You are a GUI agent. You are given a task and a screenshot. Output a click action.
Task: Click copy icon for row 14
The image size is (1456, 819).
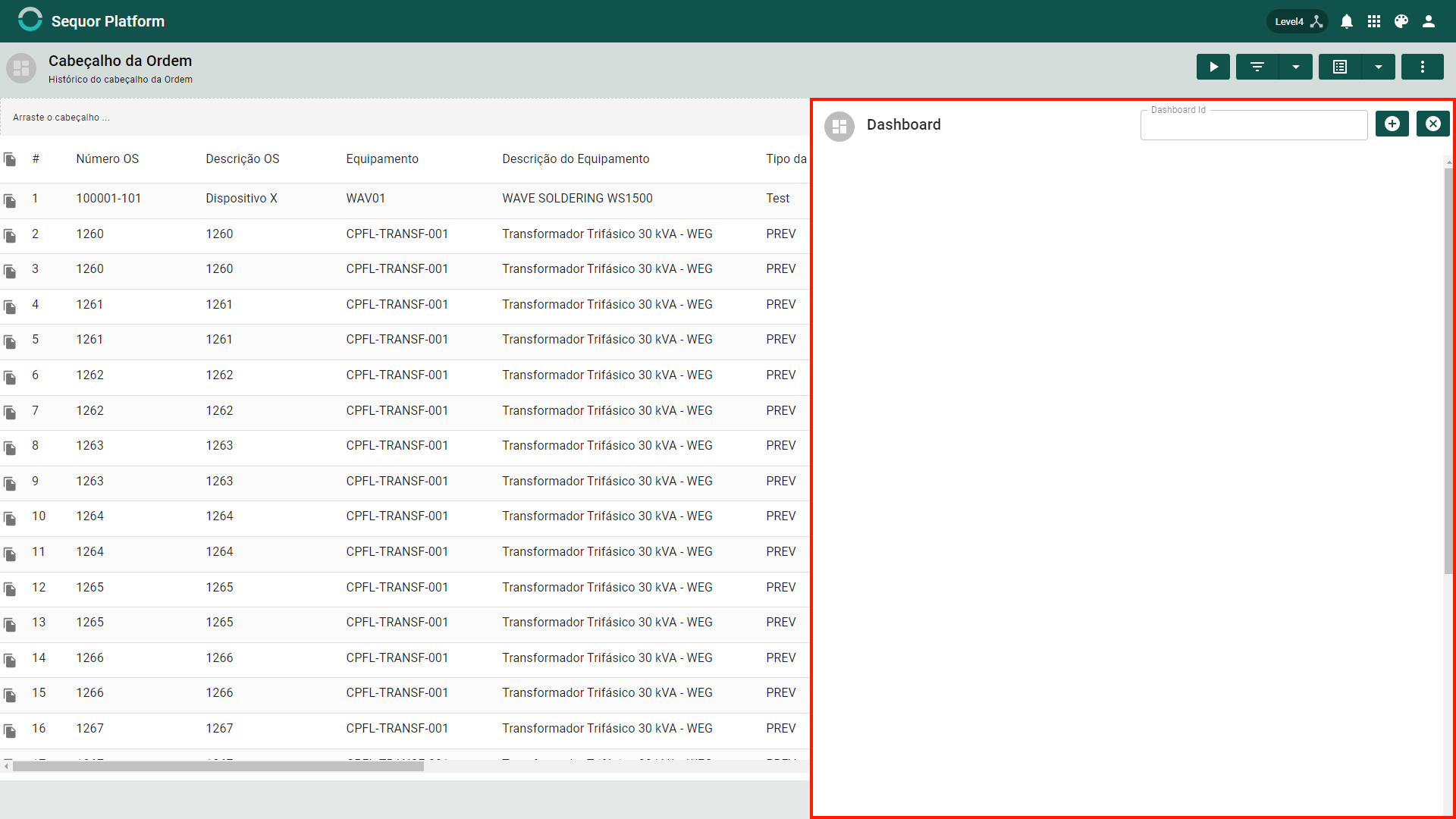click(x=10, y=661)
